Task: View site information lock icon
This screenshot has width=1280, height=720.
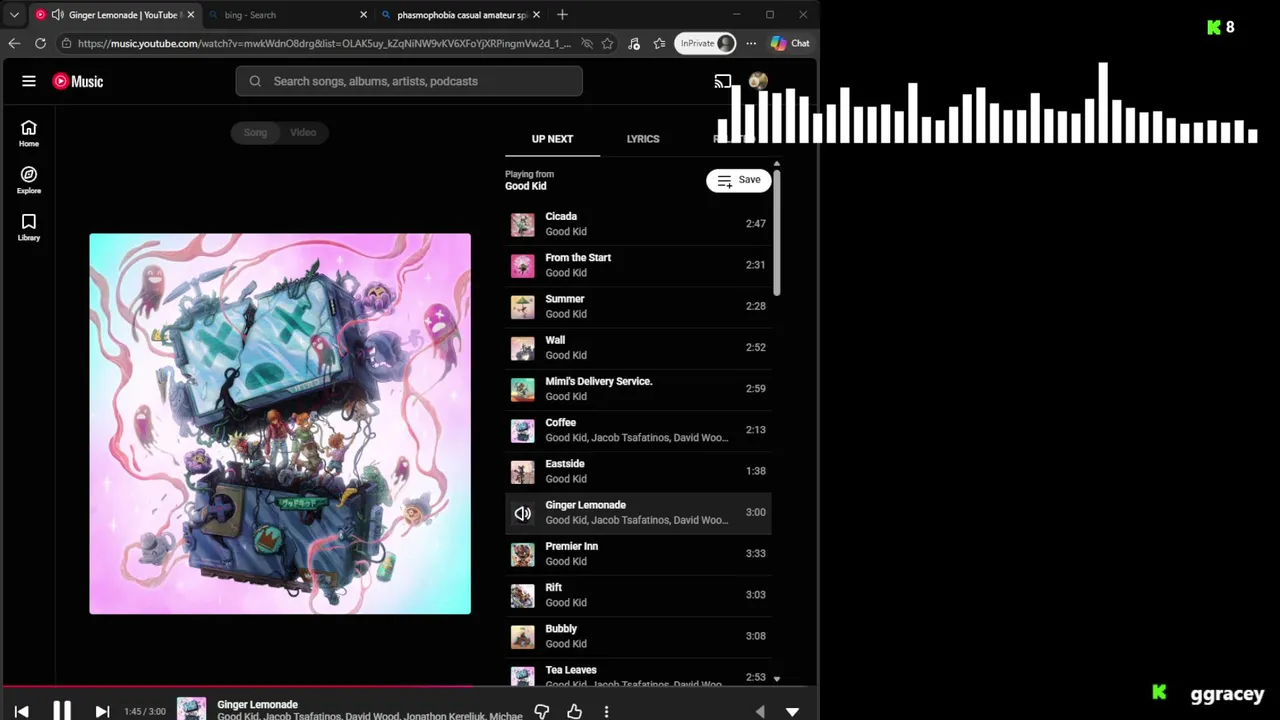Action: pos(66,43)
